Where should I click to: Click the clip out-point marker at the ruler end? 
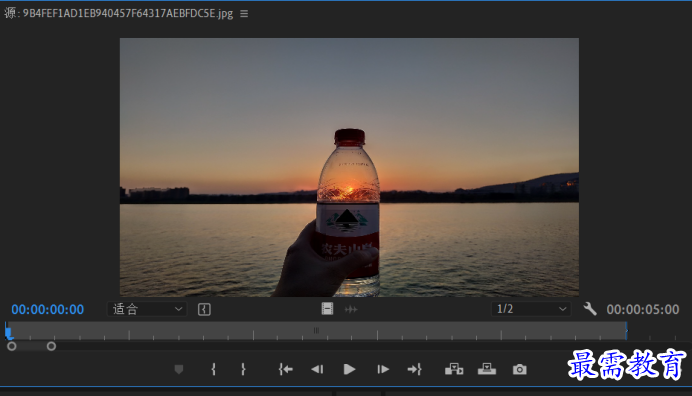(626, 331)
